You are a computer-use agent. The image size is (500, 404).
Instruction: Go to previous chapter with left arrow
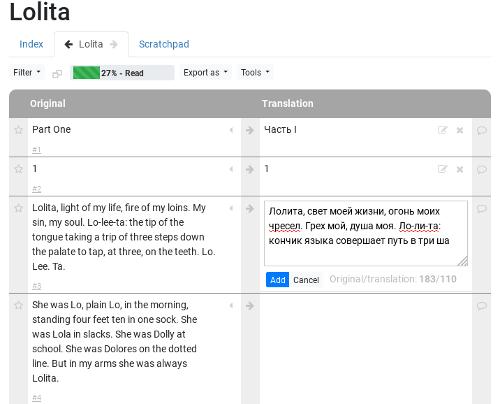69,44
